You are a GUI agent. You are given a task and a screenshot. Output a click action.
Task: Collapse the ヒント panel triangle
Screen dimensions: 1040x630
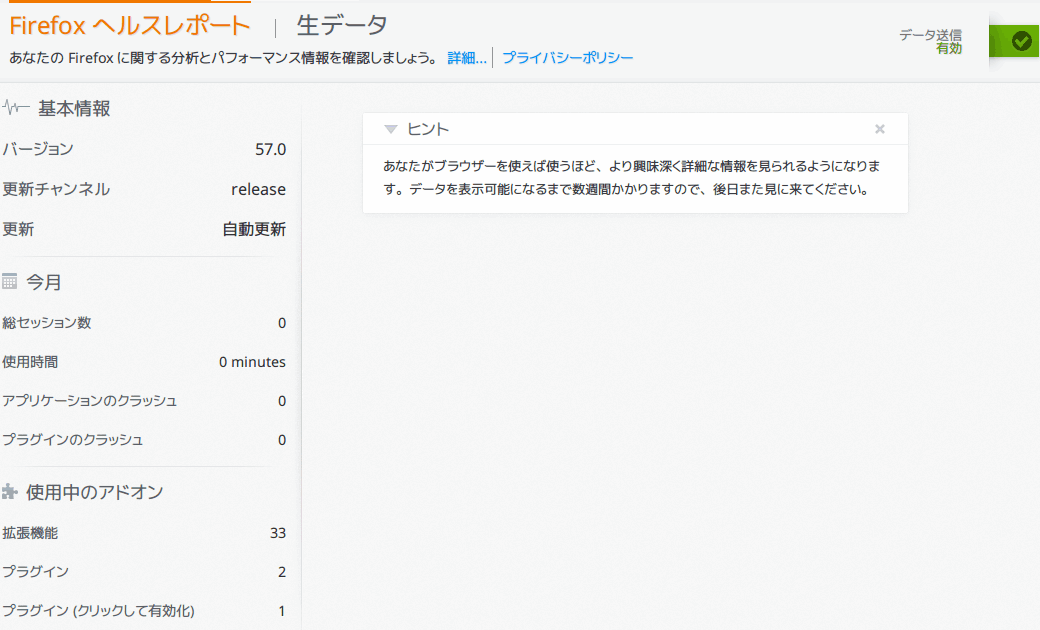pyautogui.click(x=391, y=129)
